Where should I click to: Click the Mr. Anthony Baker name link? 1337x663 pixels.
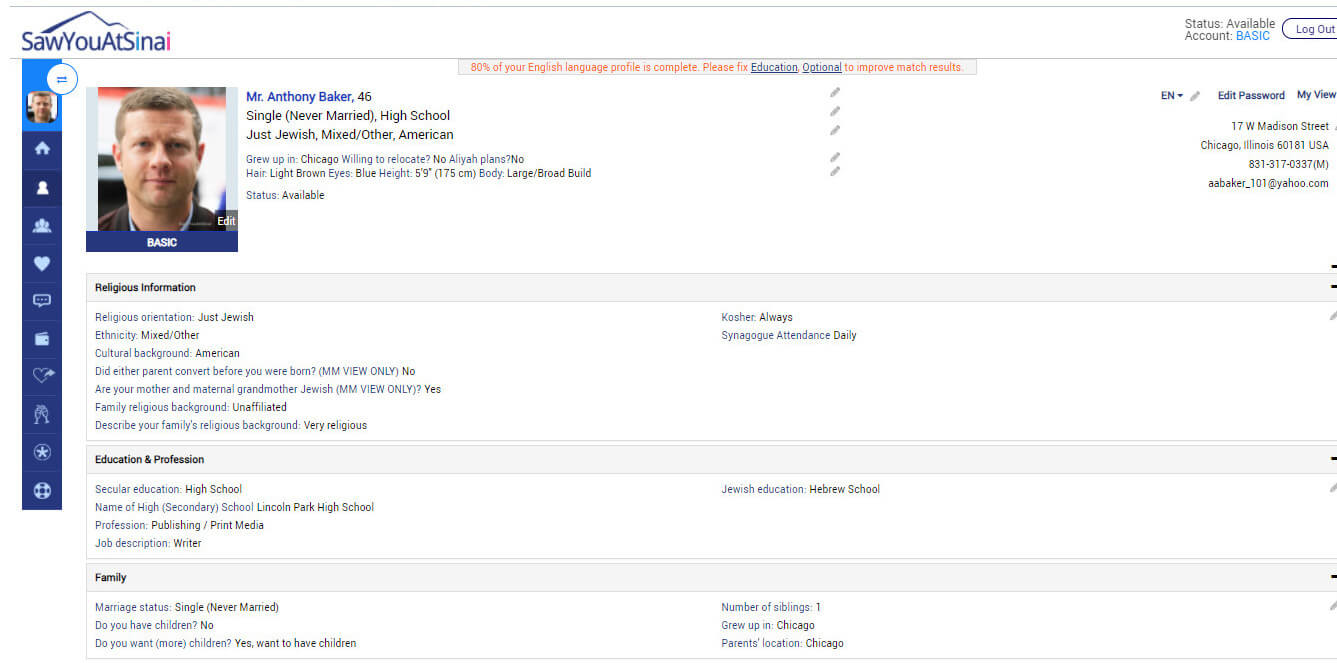coord(299,97)
